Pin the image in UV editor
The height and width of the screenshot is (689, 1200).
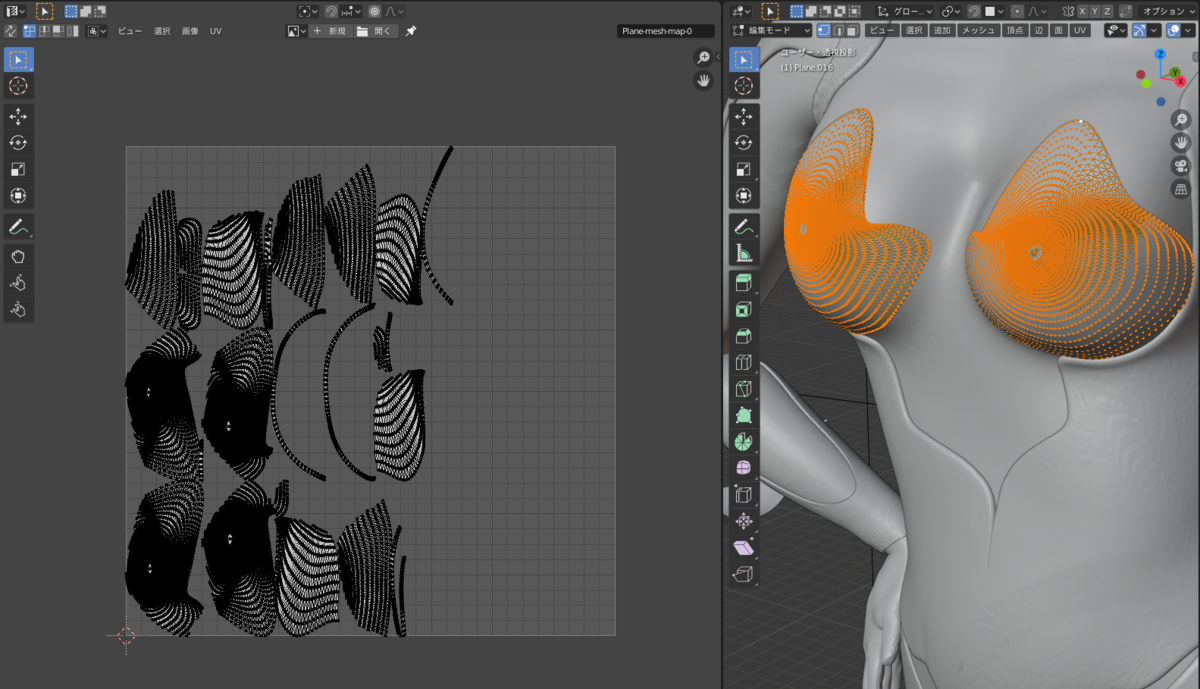pyautogui.click(x=410, y=31)
